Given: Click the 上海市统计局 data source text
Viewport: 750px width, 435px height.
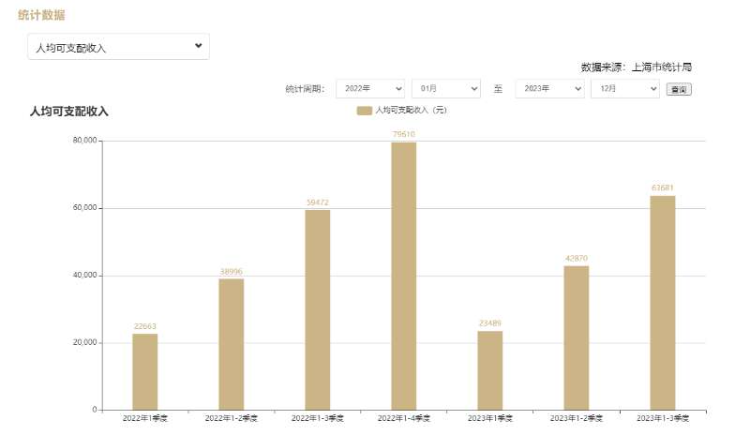Looking at the screenshot, I should [x=662, y=67].
